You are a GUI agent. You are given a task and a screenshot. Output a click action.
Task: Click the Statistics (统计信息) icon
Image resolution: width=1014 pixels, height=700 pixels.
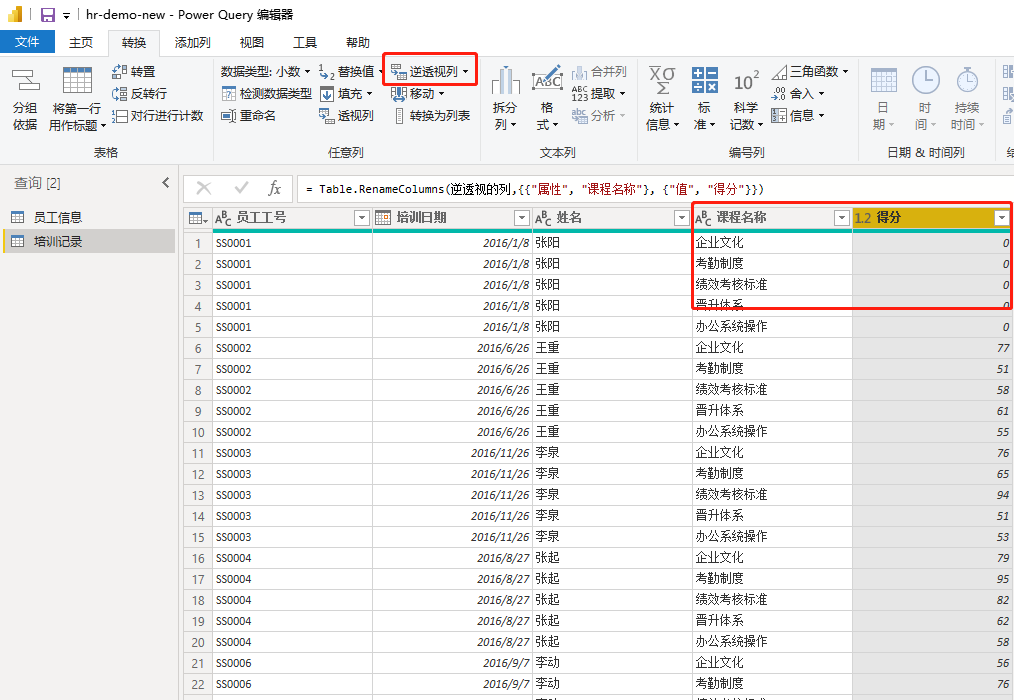click(x=660, y=98)
